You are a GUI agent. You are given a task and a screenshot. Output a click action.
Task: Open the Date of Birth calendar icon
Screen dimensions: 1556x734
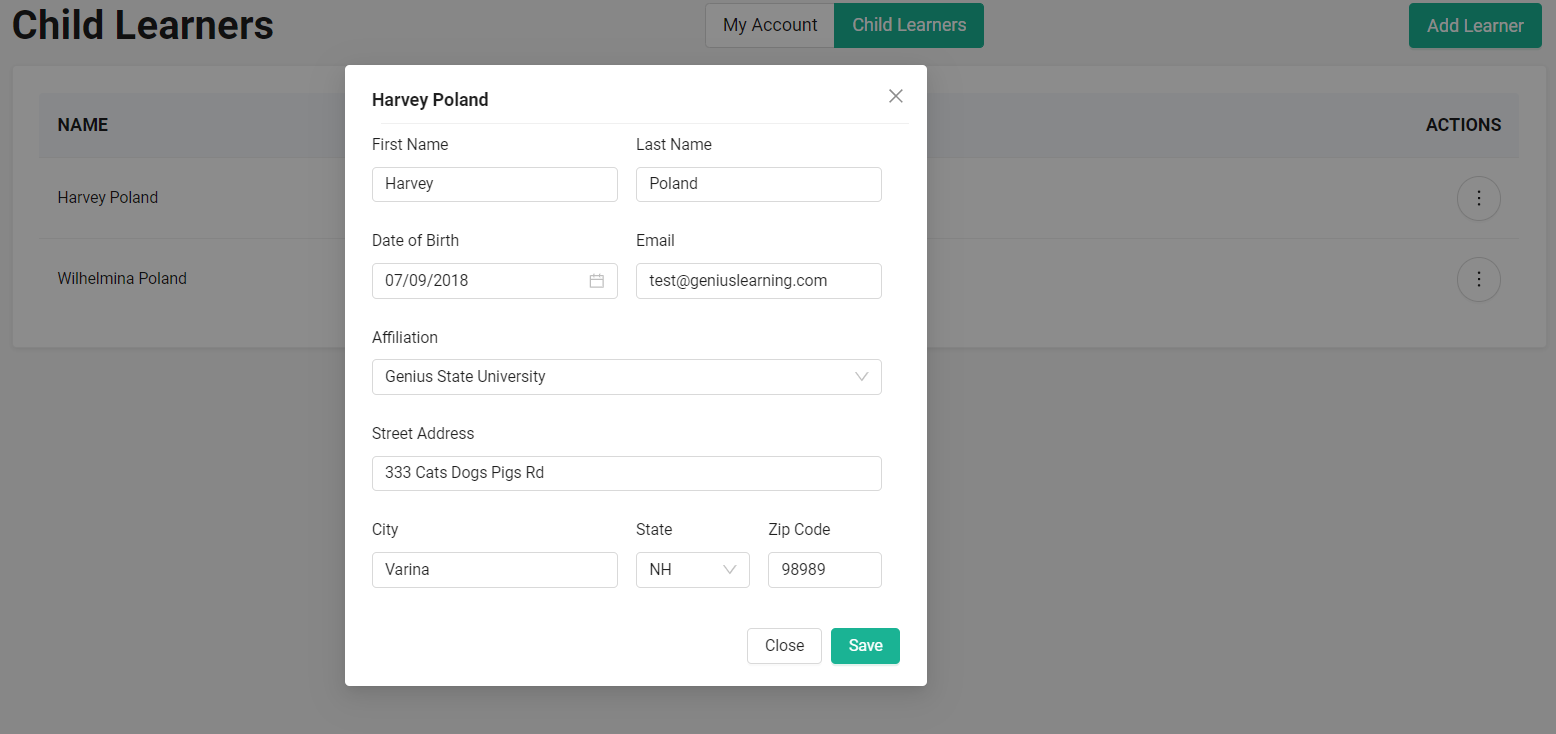597,281
